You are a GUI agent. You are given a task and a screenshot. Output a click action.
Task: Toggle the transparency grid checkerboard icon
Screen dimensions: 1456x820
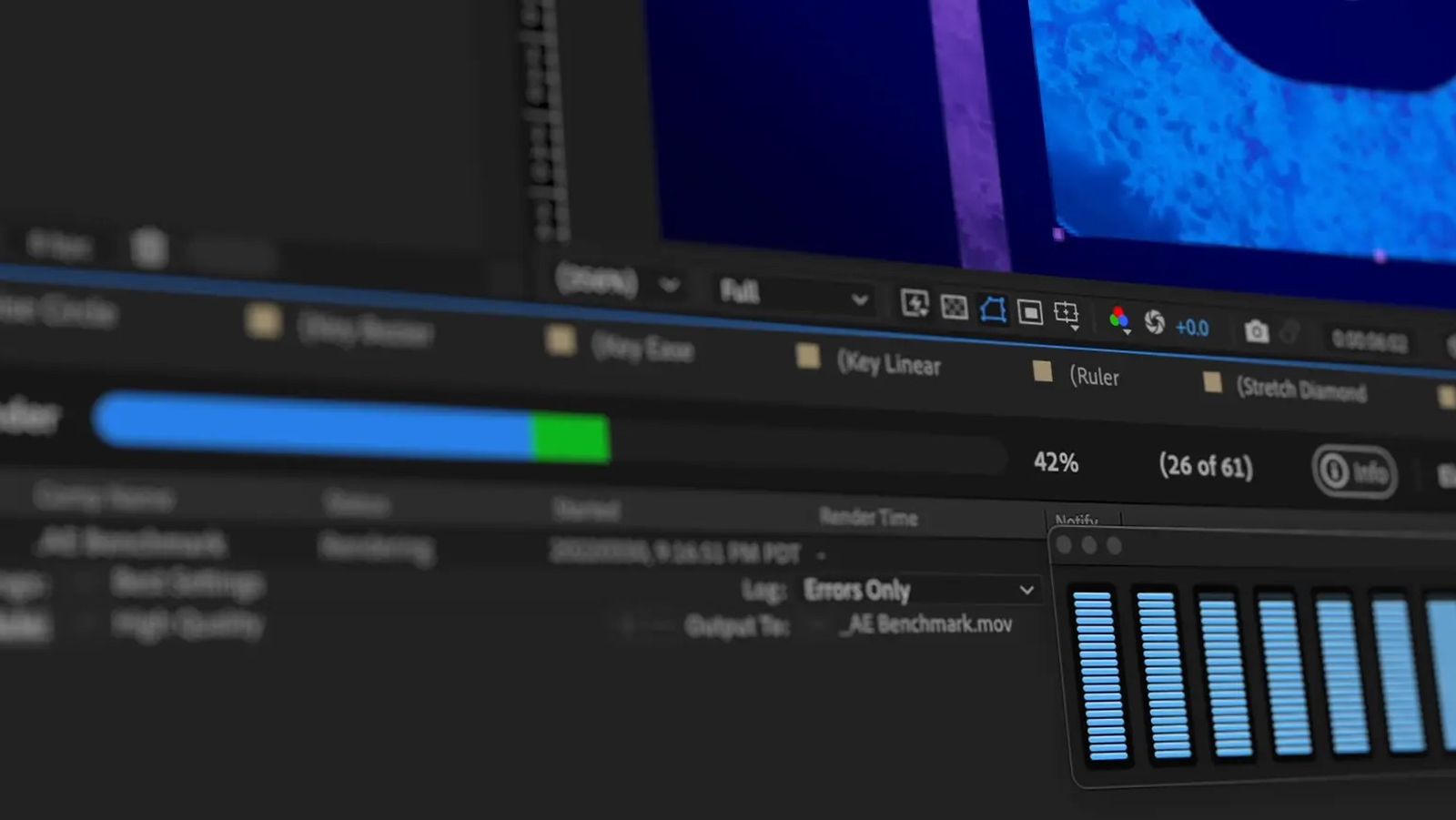(x=954, y=307)
